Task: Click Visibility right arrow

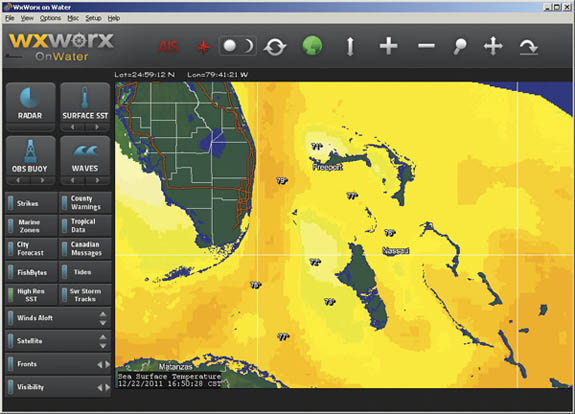Action: (107, 387)
